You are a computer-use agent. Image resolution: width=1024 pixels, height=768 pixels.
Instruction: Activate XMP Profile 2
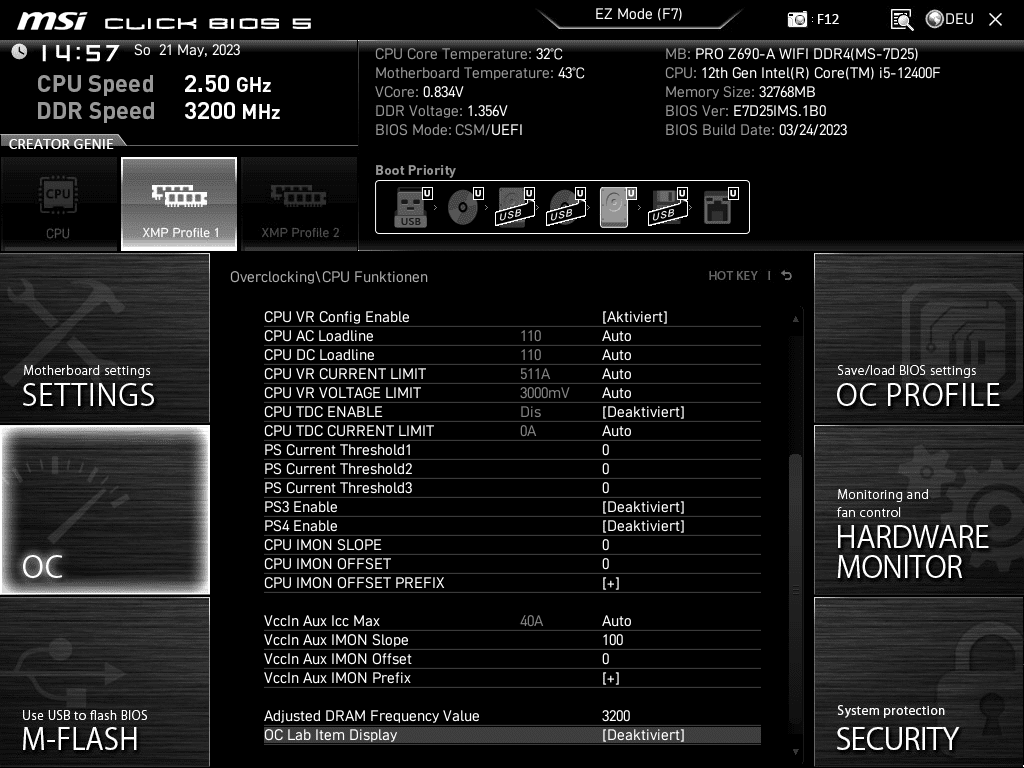(x=300, y=204)
